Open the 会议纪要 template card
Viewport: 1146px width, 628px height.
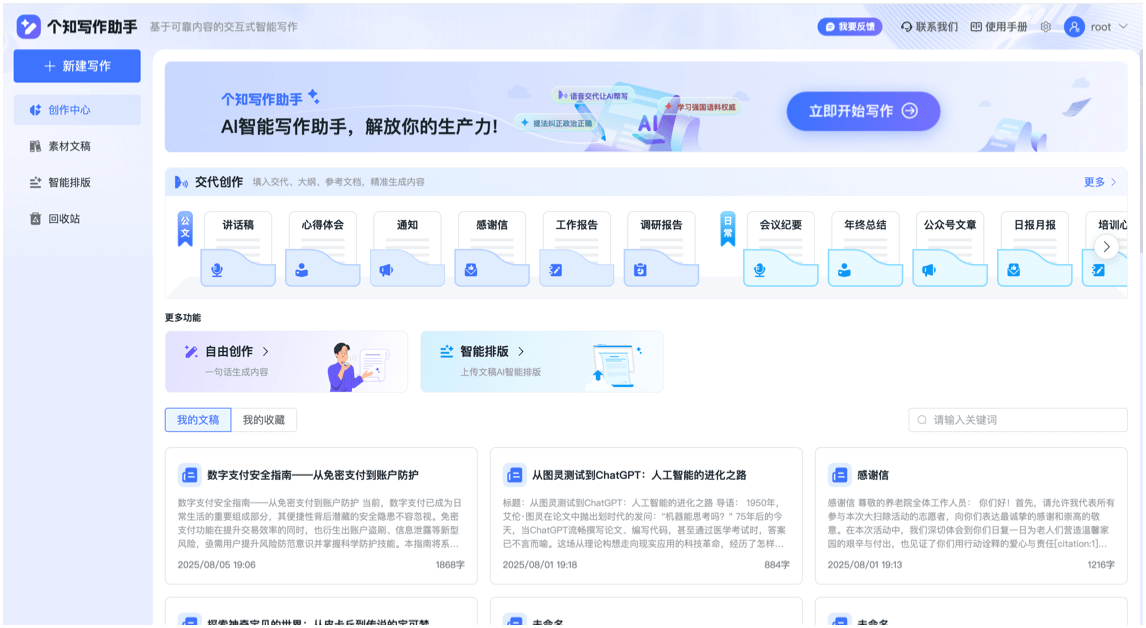tap(780, 248)
